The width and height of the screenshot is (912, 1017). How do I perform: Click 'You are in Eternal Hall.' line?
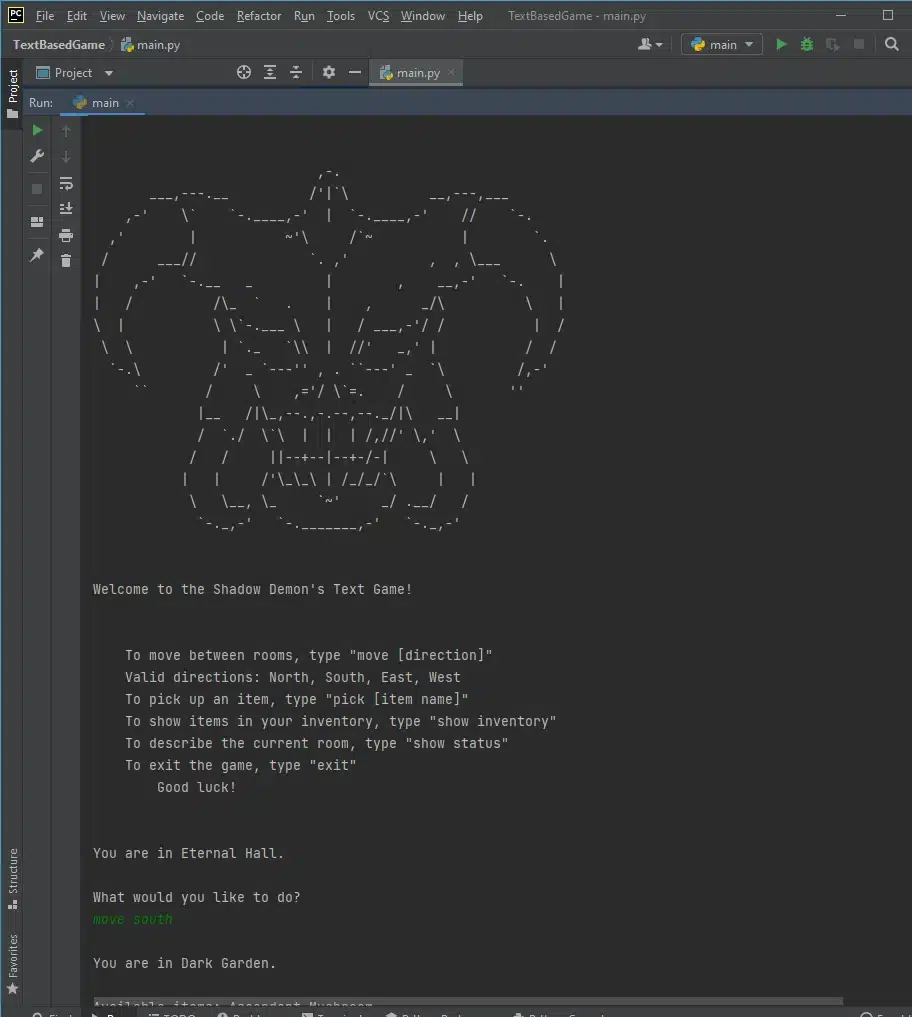[188, 853]
